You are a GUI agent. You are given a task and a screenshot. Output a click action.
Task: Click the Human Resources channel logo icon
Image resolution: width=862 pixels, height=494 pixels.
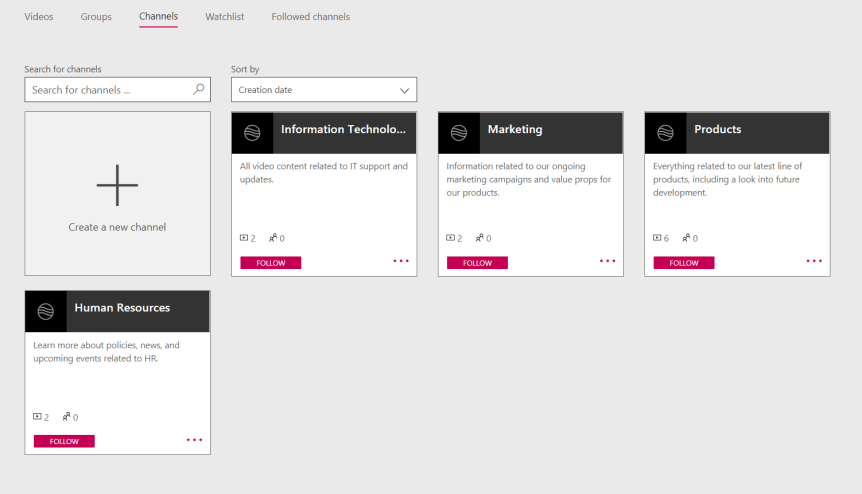point(46,312)
